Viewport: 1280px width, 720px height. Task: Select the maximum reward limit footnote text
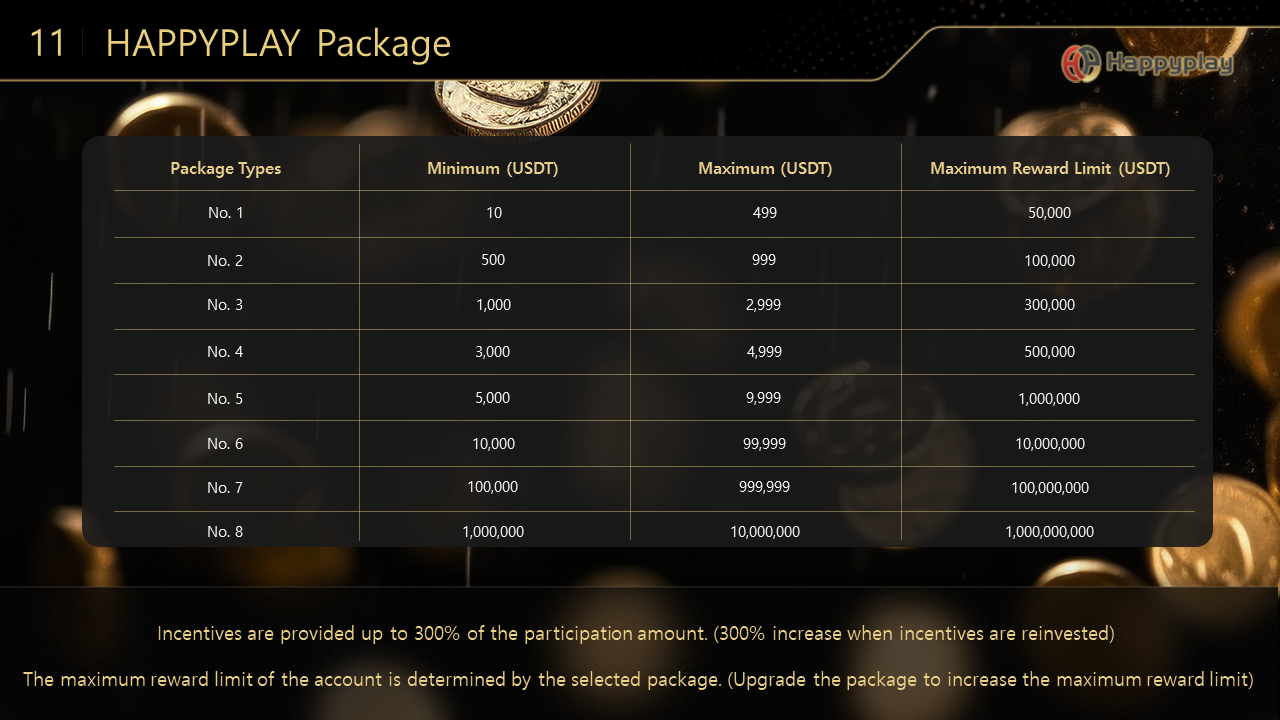pyautogui.click(x=638, y=679)
